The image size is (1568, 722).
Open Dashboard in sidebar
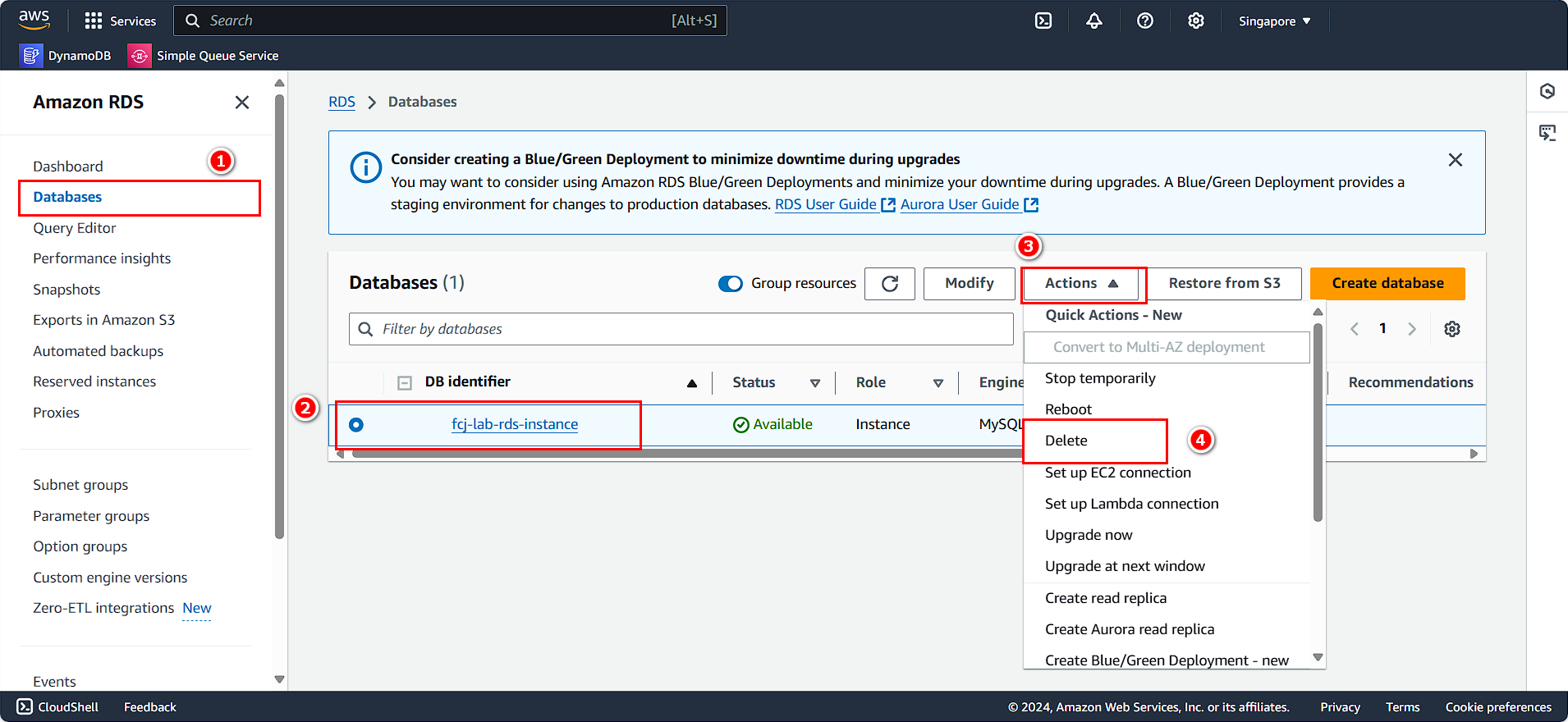pyautogui.click(x=68, y=167)
